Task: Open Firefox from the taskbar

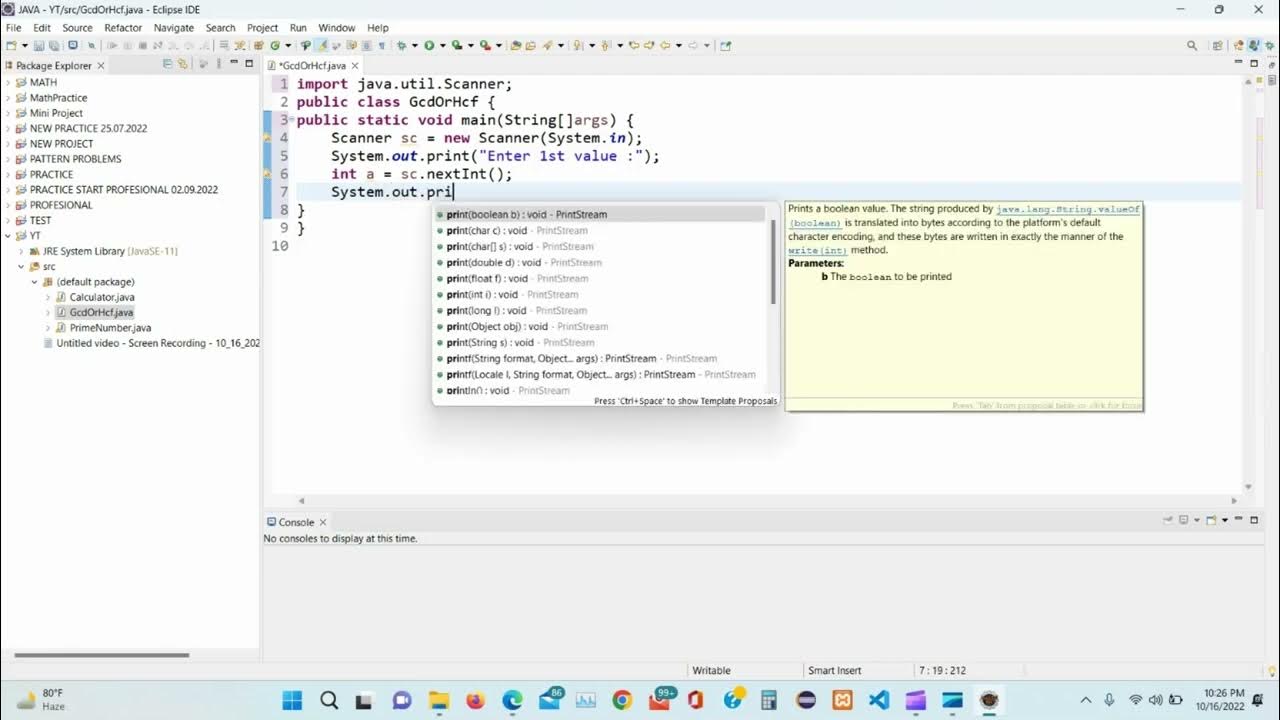Action: (475, 700)
